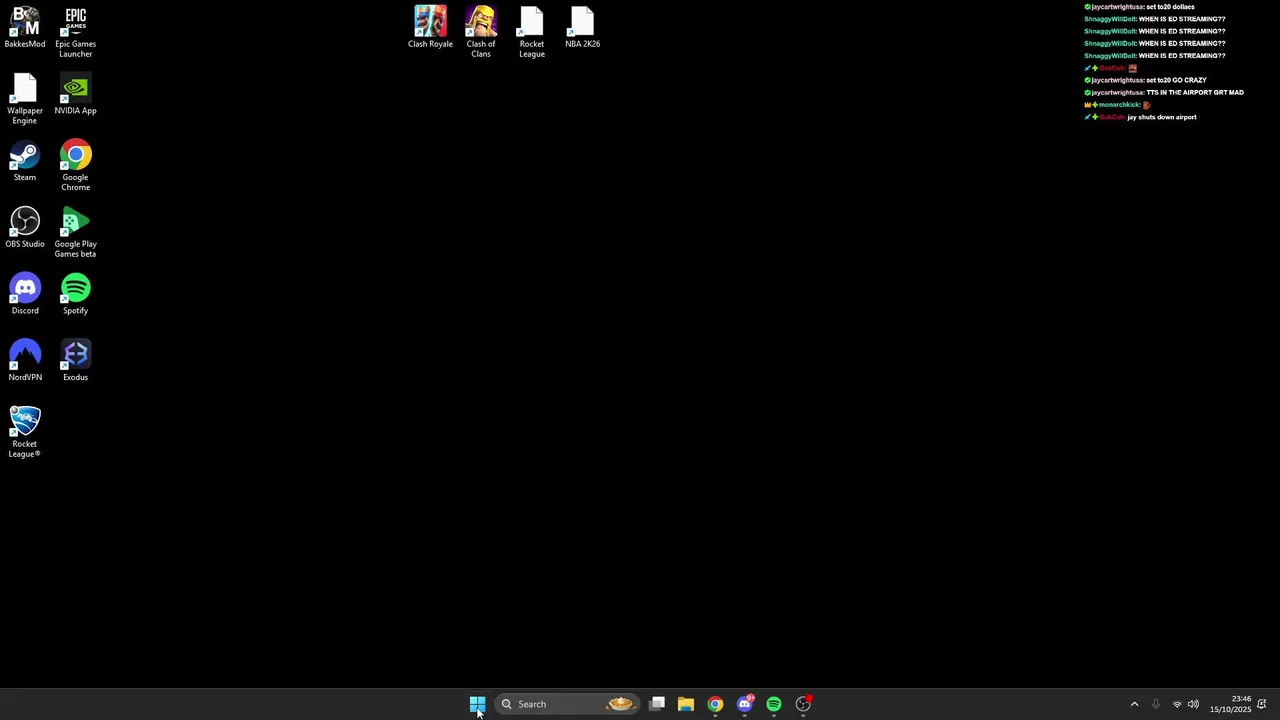The image size is (1280, 720).
Task: Open Chrome from the taskbar
Action: click(715, 704)
